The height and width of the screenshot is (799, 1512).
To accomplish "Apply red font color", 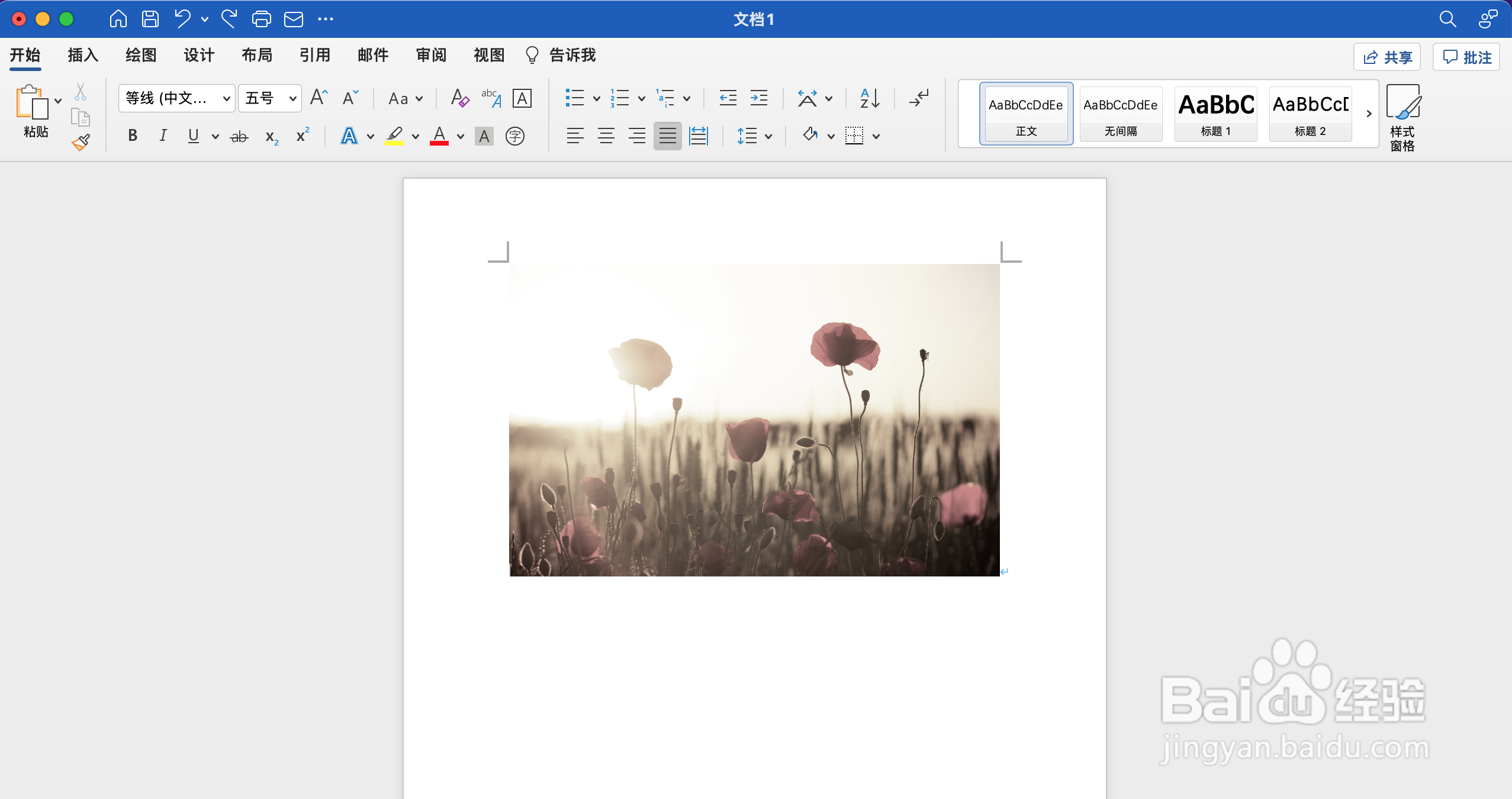I will (439, 136).
